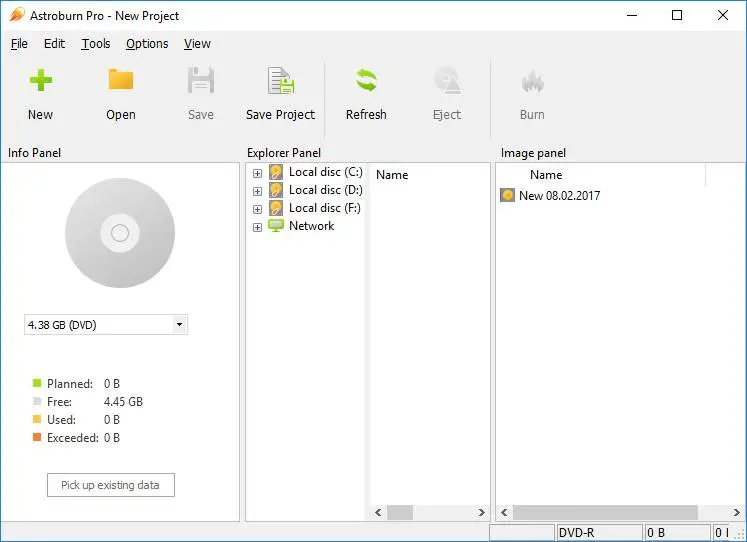The image size is (747, 542).
Task: Expand the Local disc (F:) tree node
Action: (257, 210)
